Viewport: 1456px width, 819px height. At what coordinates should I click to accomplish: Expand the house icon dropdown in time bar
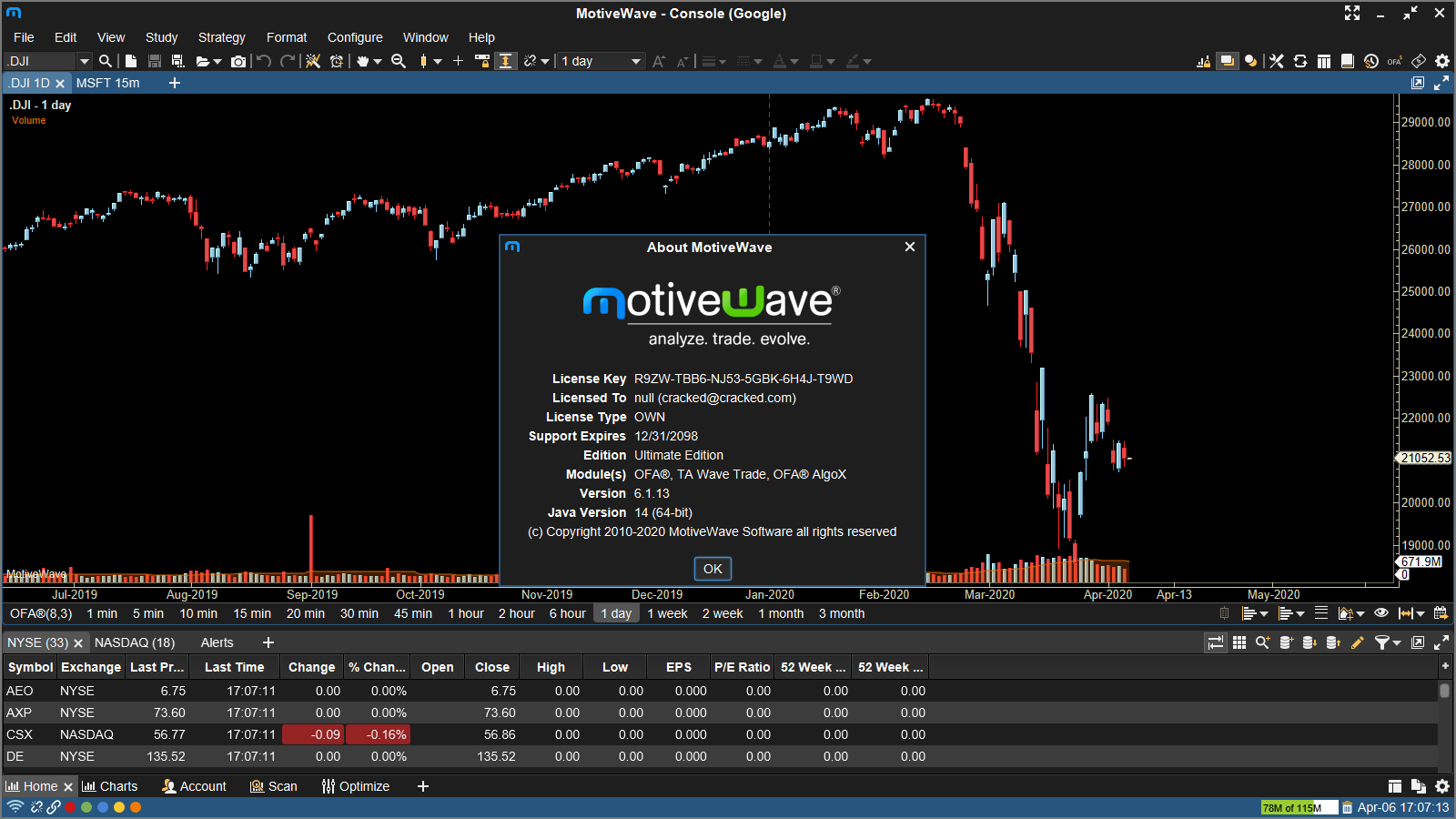pyautogui.click(x=1360, y=614)
